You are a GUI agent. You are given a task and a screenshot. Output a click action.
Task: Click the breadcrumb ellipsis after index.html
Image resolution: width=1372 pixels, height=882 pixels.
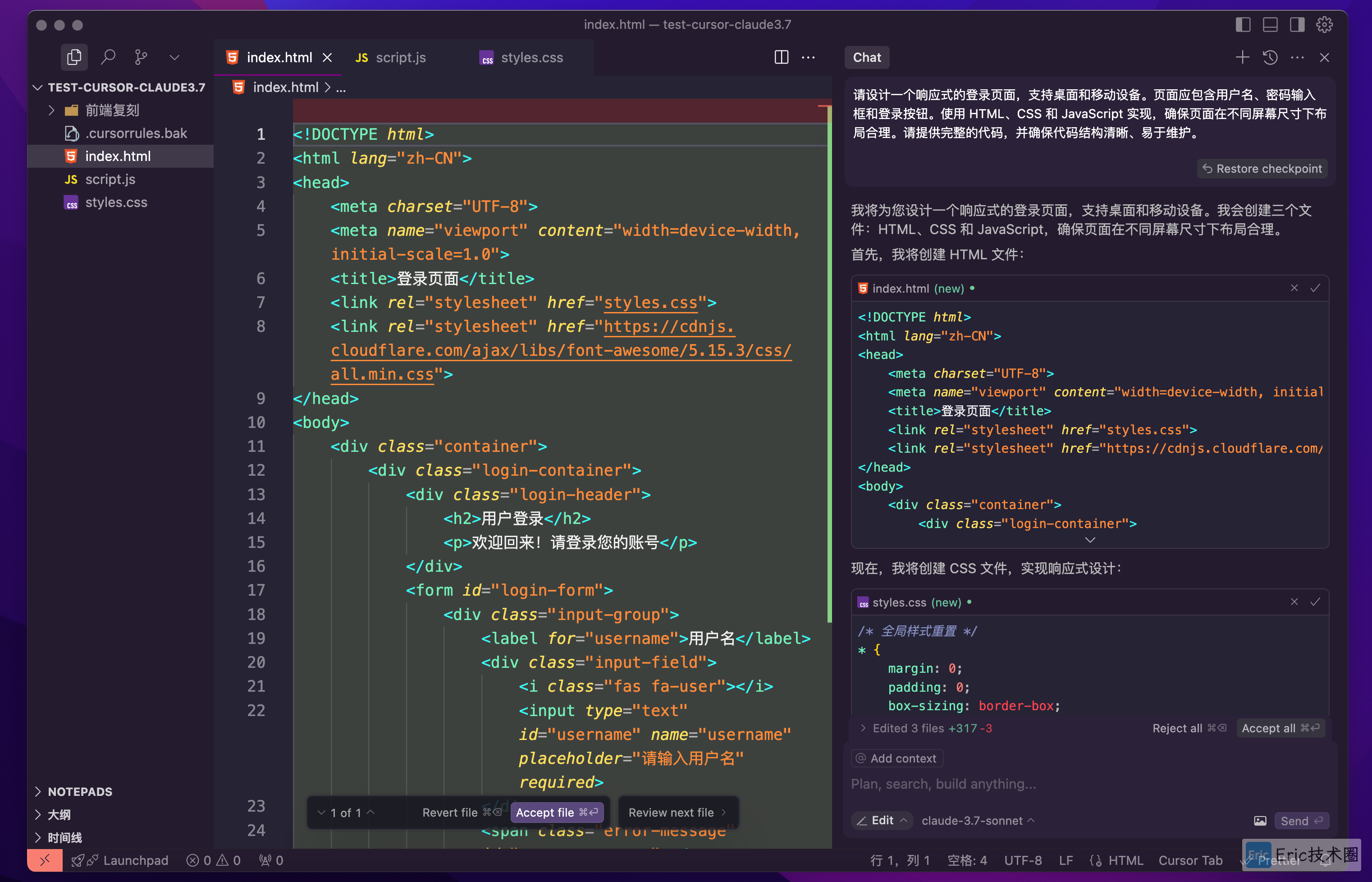[341, 87]
